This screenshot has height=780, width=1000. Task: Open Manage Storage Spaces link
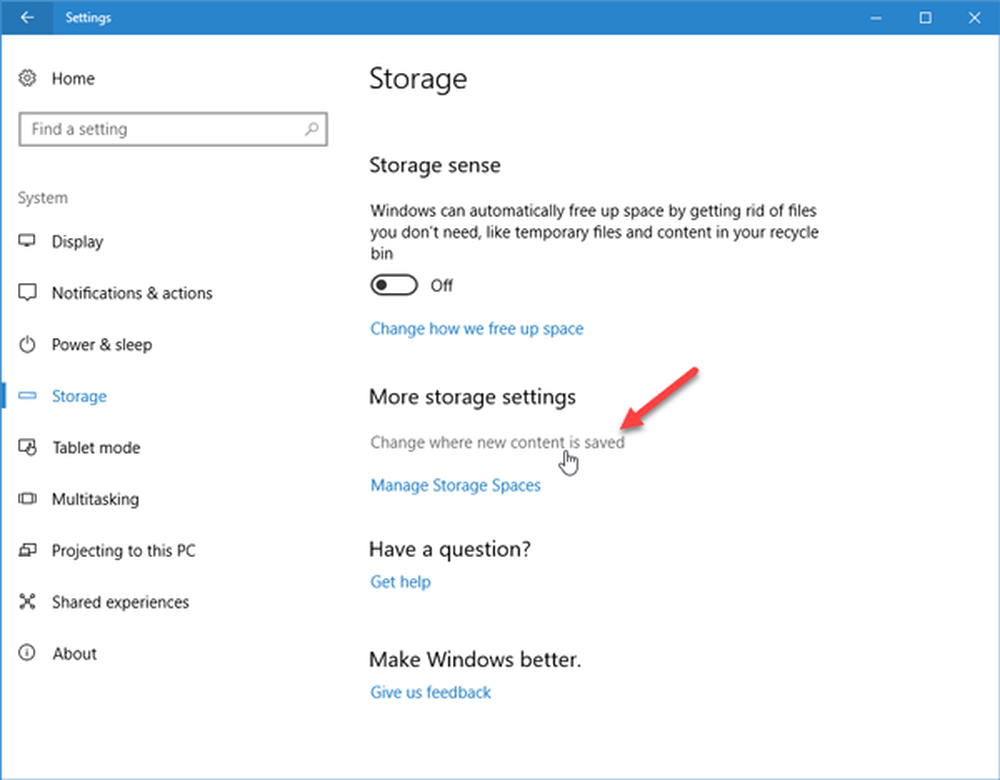[x=455, y=486]
